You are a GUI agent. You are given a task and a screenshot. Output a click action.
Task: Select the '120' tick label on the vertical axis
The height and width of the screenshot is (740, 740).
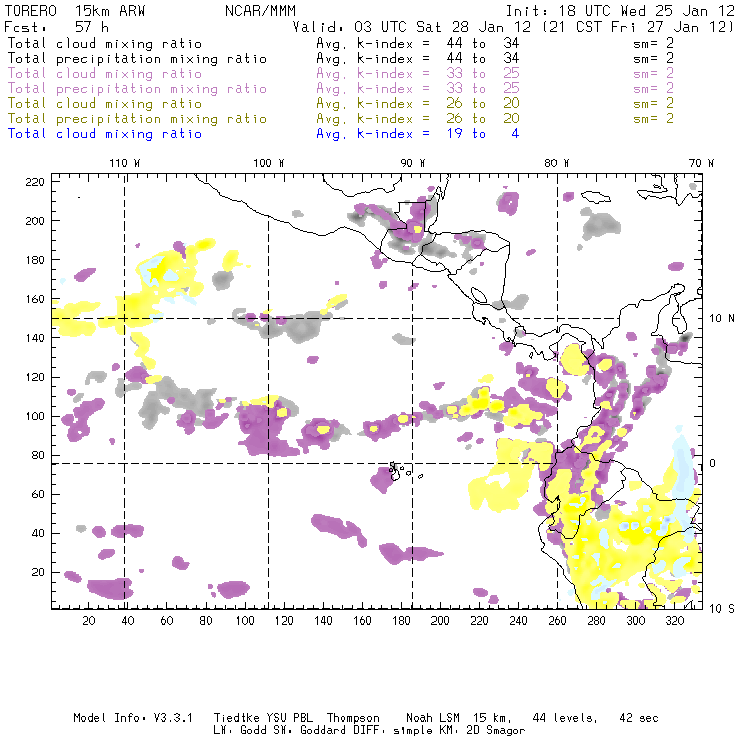(35, 378)
